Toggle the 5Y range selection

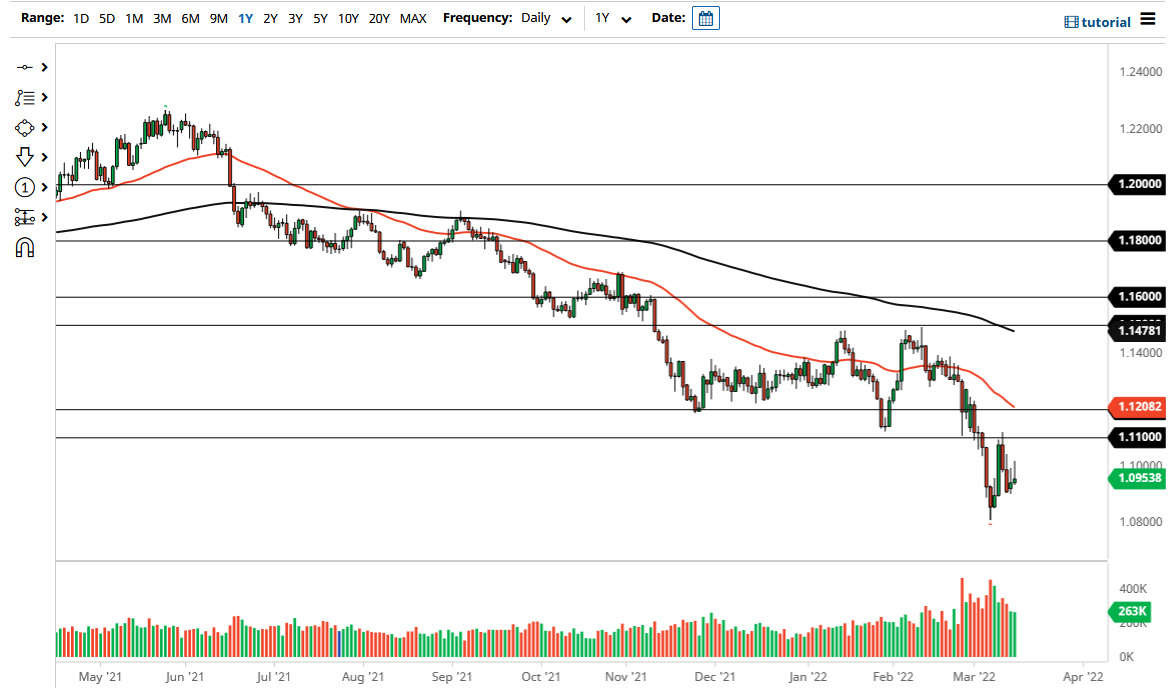pos(320,18)
